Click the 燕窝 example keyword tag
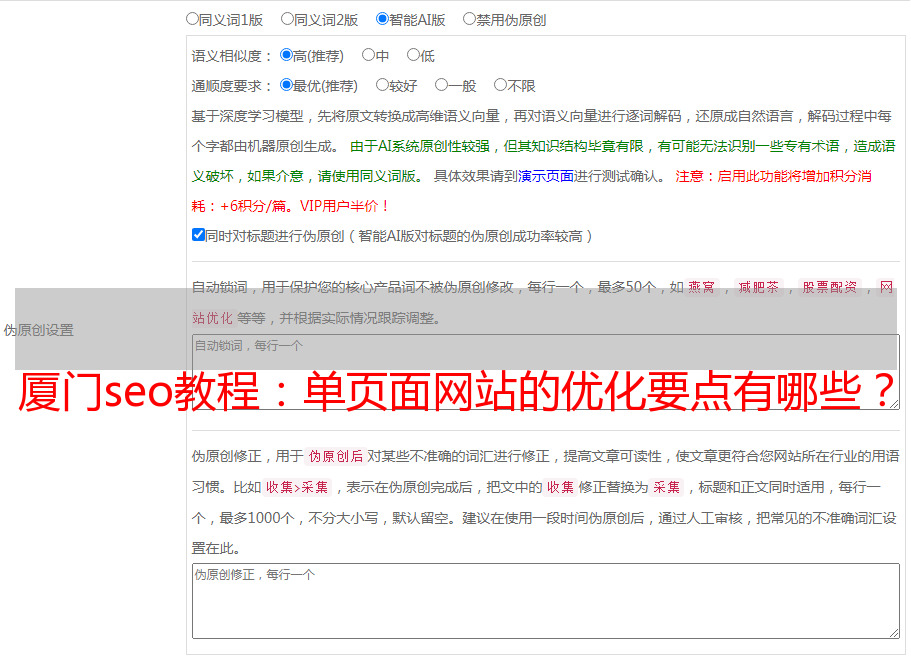911x658 pixels. [701, 287]
